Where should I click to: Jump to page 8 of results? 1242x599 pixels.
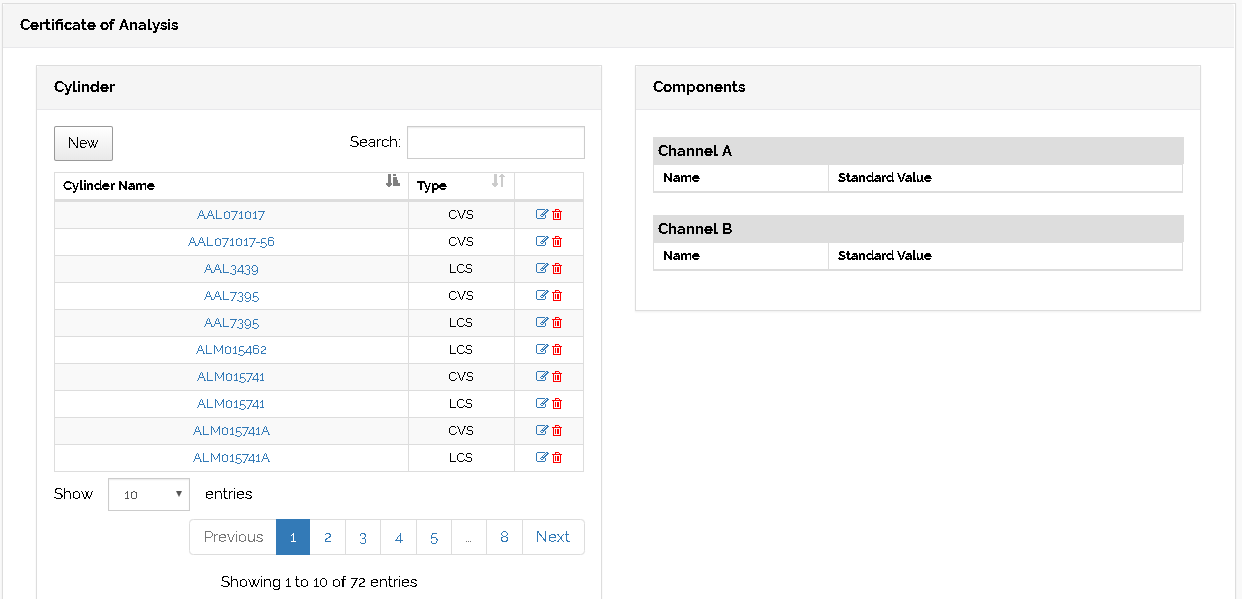pos(504,537)
